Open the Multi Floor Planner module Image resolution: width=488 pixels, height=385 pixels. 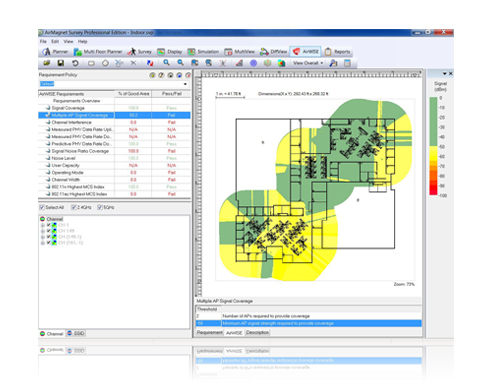click(98, 52)
